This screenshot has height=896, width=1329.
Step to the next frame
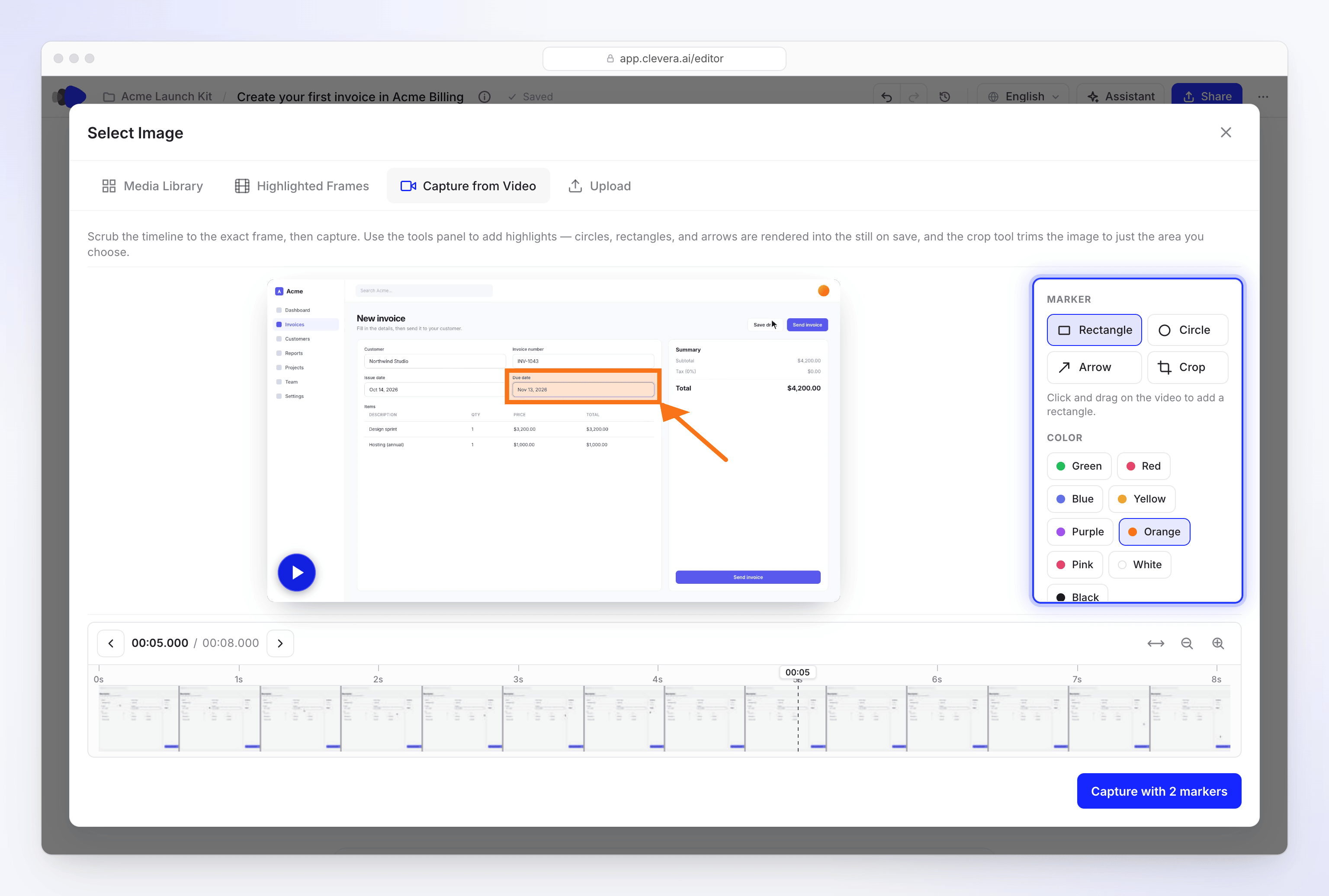pos(280,643)
